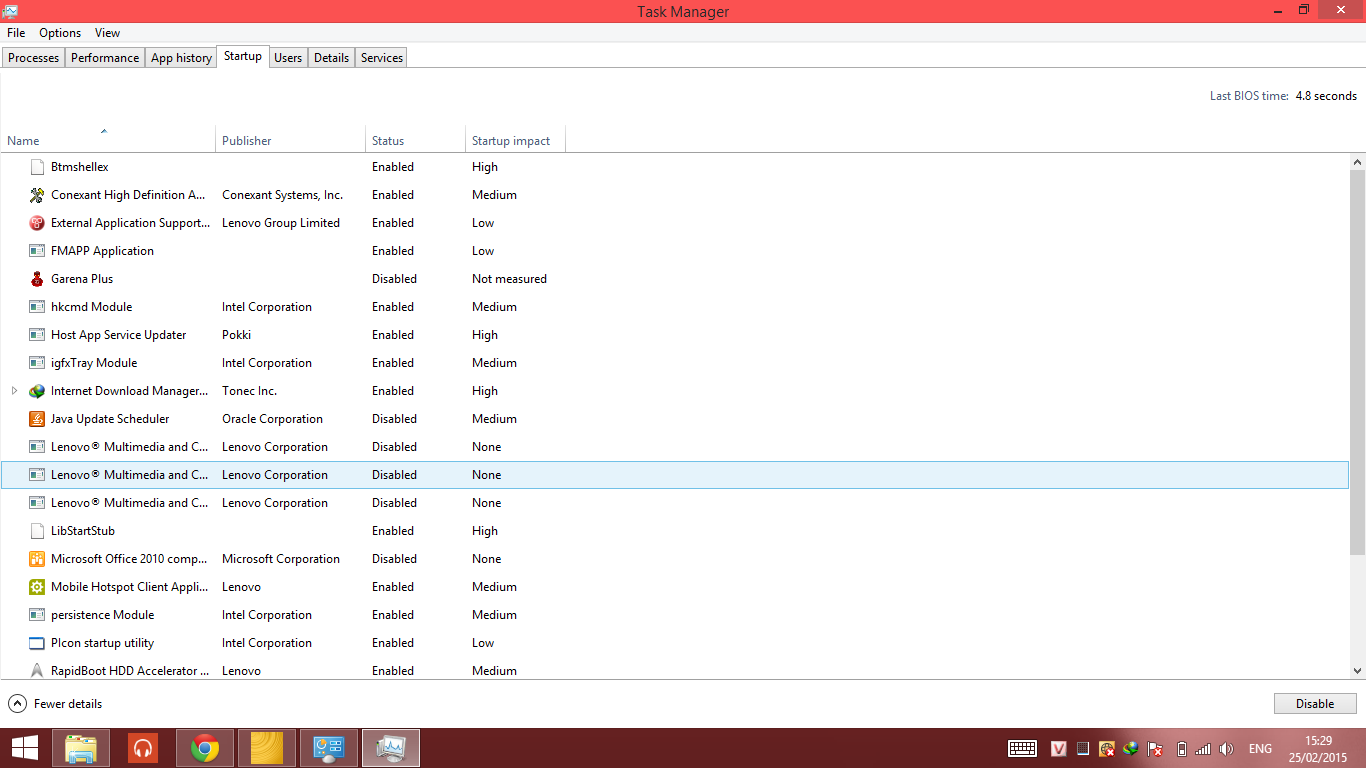
Task: Open the headphones music app on taskbar
Action: coord(143,748)
